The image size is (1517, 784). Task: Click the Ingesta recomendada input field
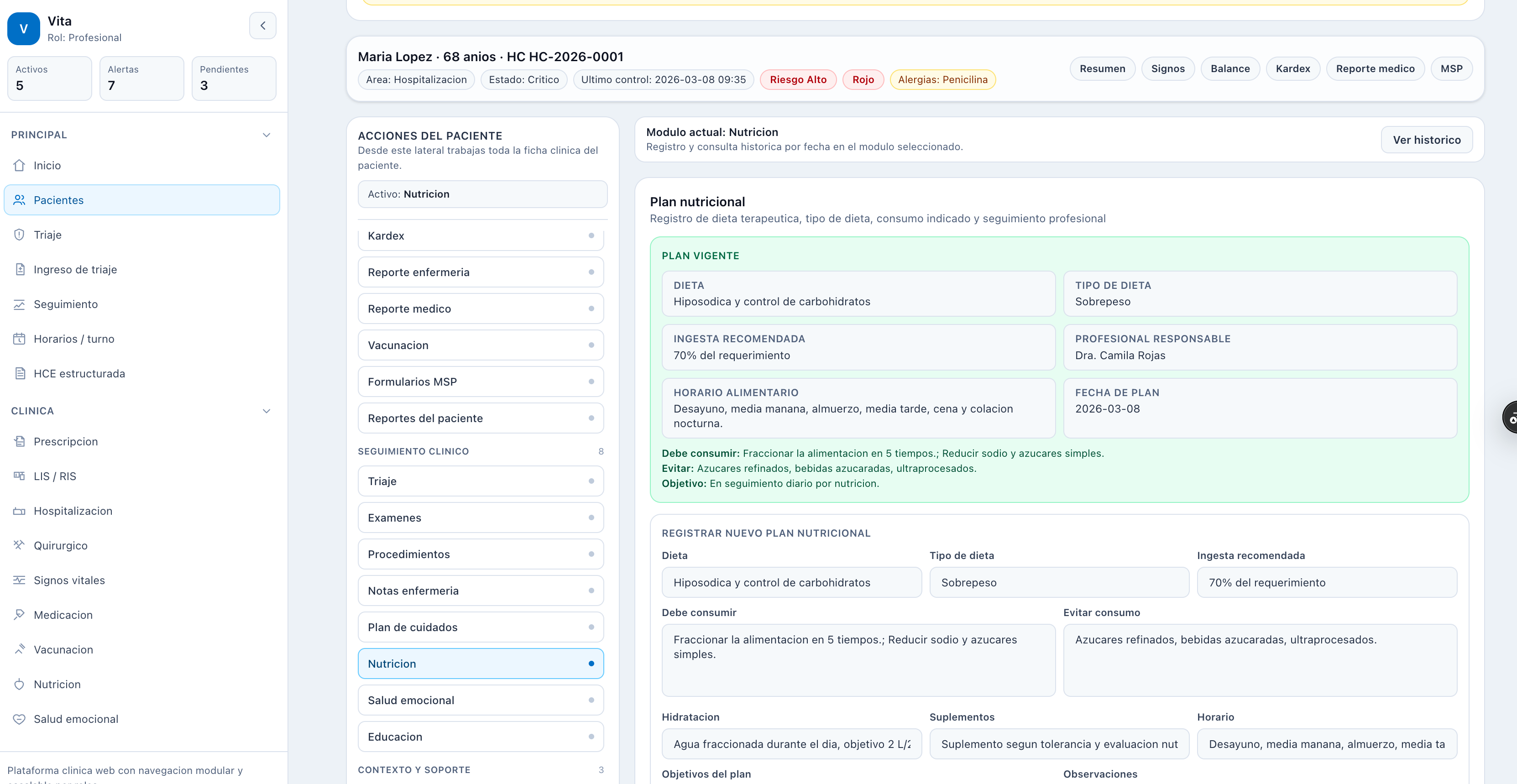pyautogui.click(x=1327, y=583)
